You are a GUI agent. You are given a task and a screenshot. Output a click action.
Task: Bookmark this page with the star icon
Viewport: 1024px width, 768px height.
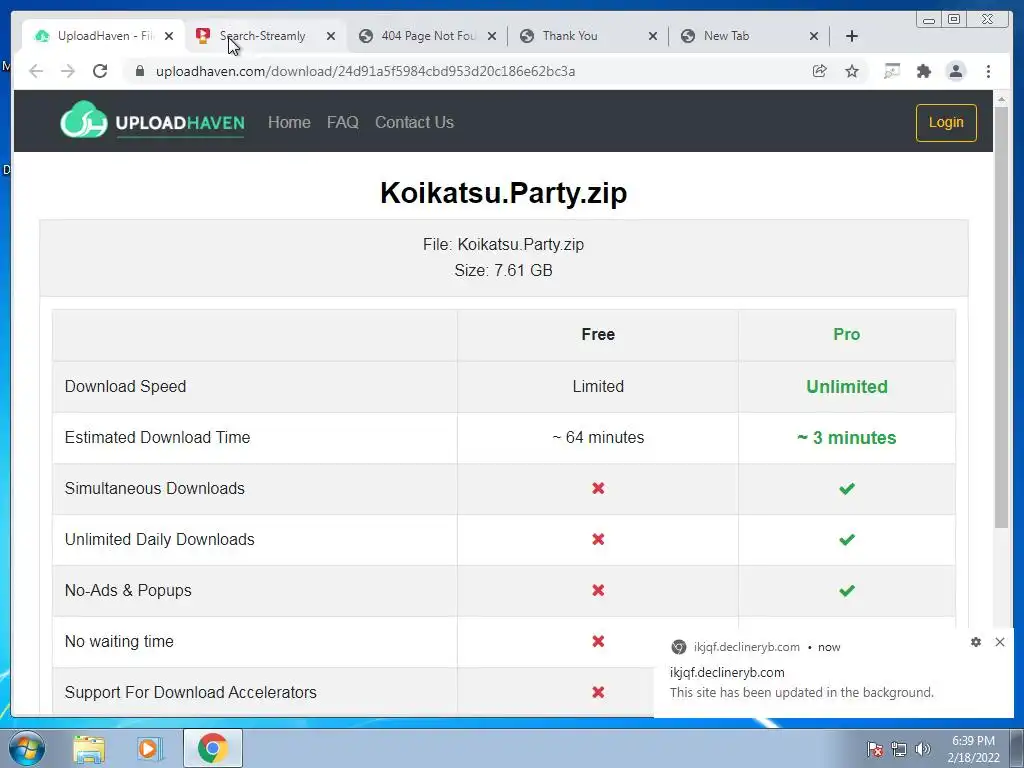pyautogui.click(x=852, y=71)
